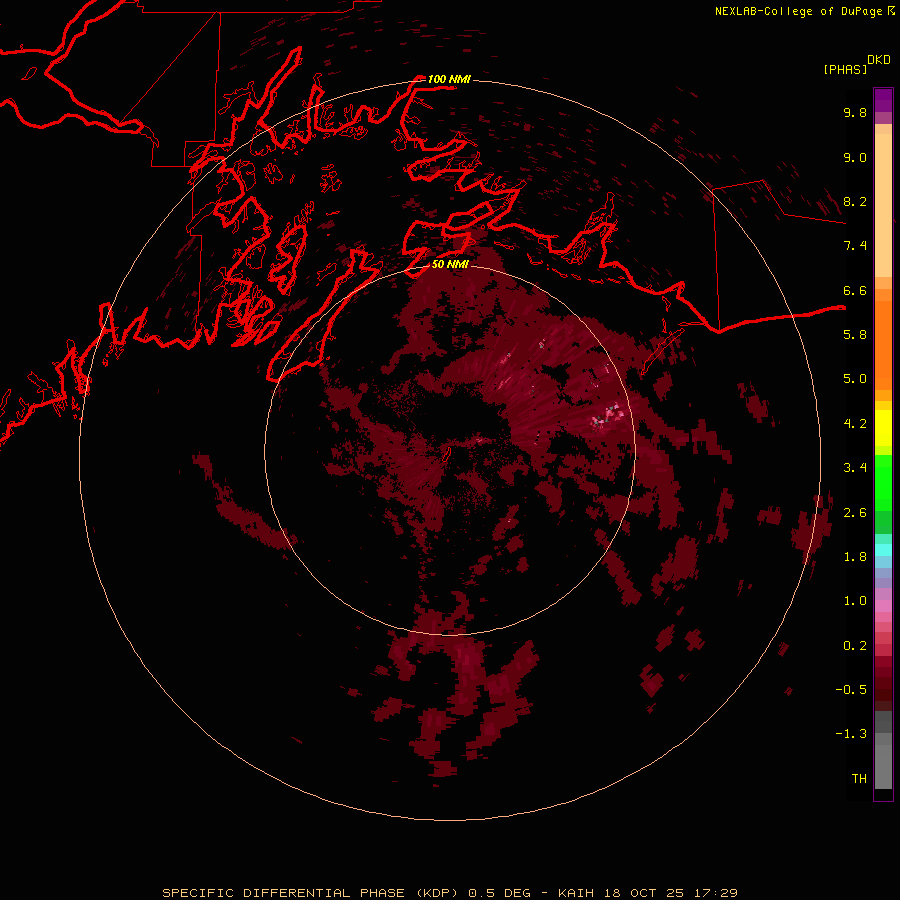Click the 4.2 scale value label
Image resolution: width=900 pixels, height=900 pixels.
point(855,424)
